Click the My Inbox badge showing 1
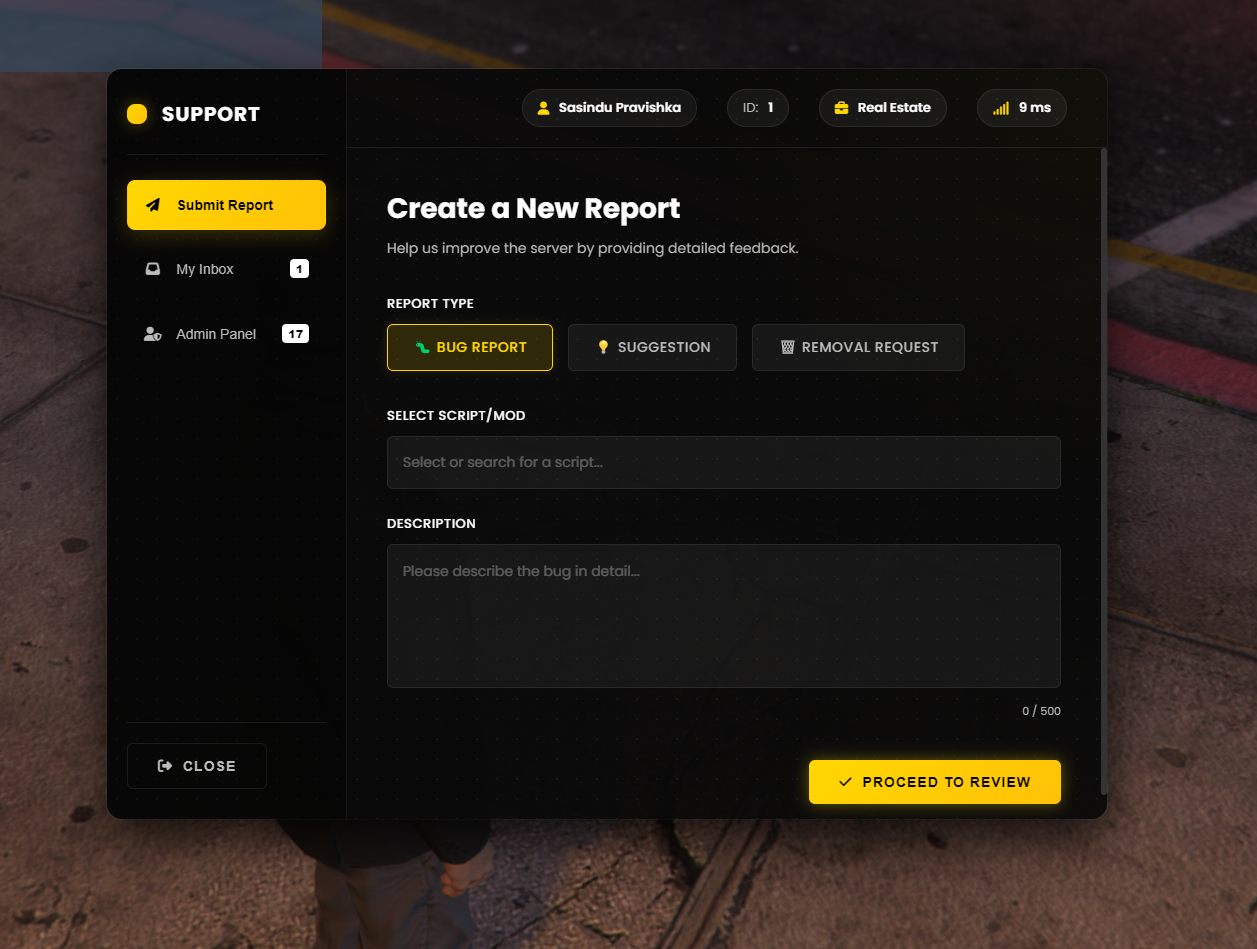Image resolution: width=1257 pixels, height=949 pixels. (x=299, y=269)
